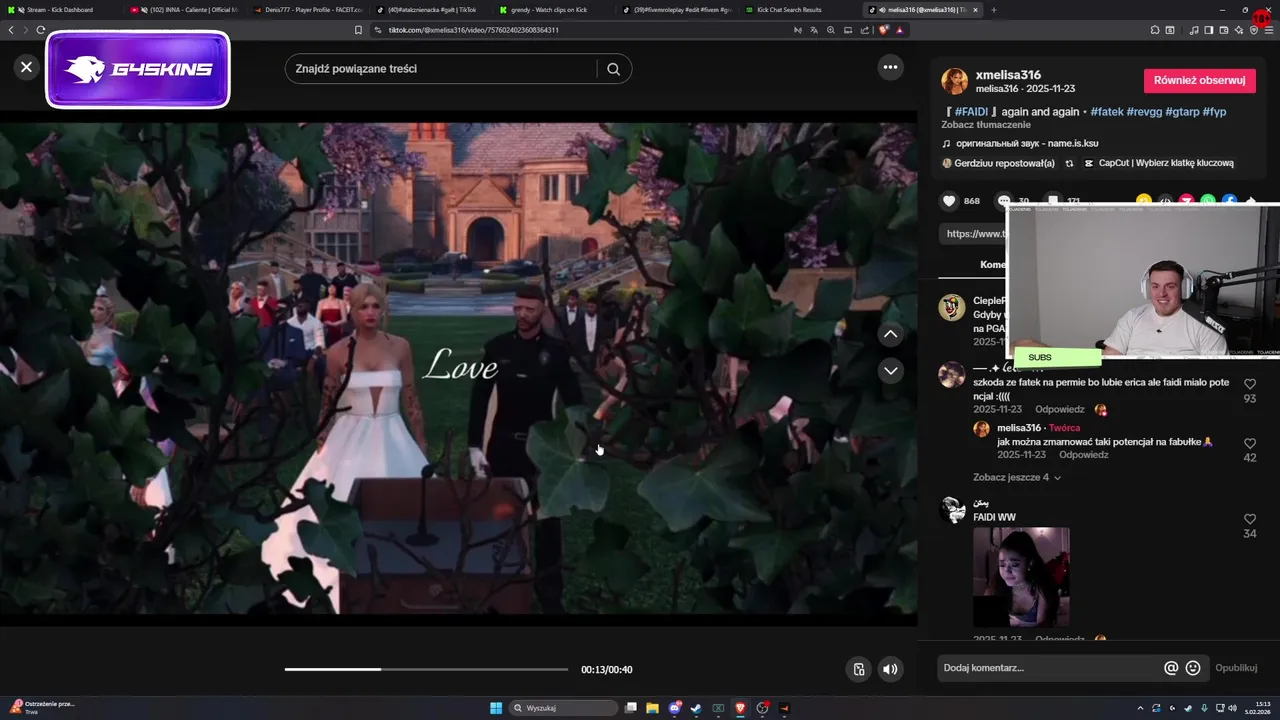
Task: Like the FAIDI WW comment
Action: (x=1250, y=519)
